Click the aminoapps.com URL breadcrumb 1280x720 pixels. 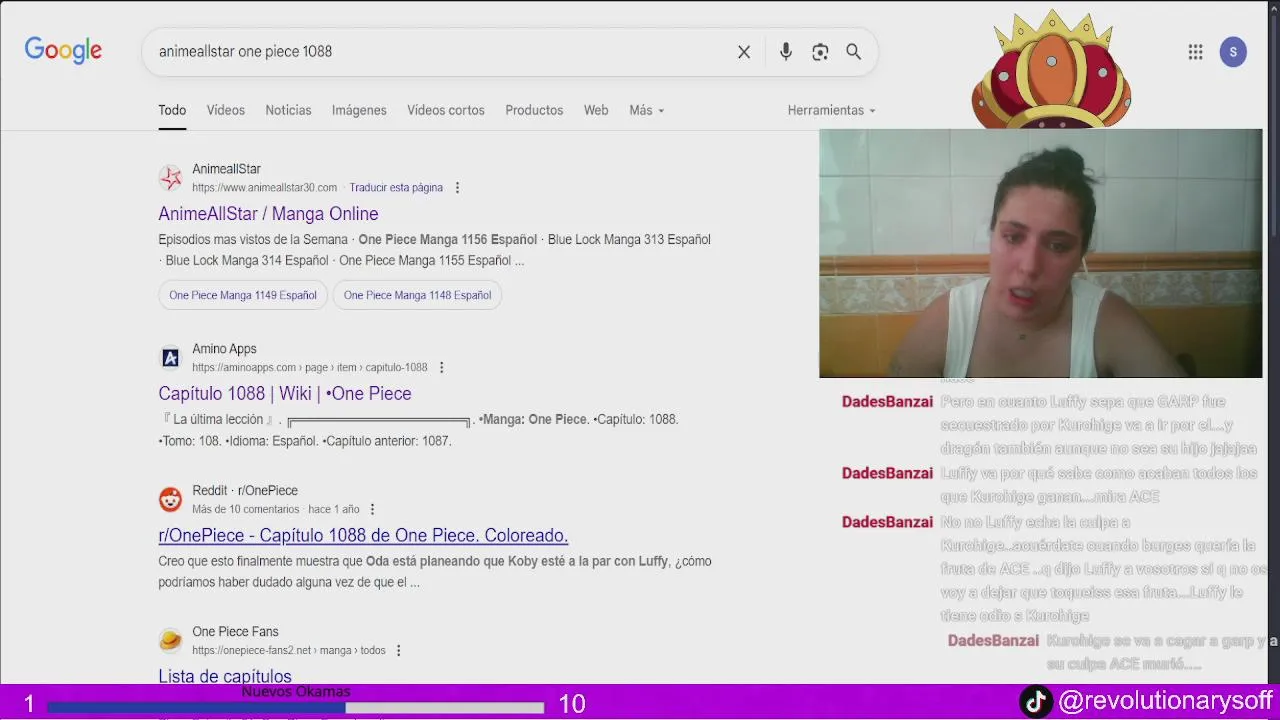pyautogui.click(x=310, y=368)
